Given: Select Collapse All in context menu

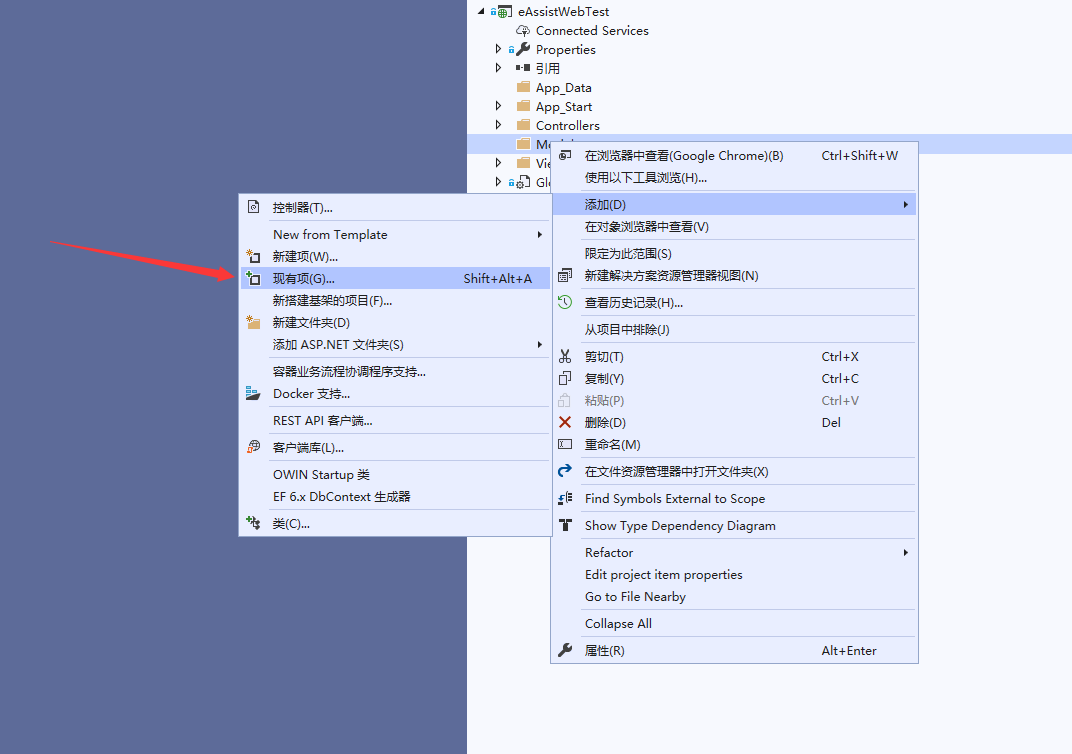Looking at the screenshot, I should pos(618,624).
